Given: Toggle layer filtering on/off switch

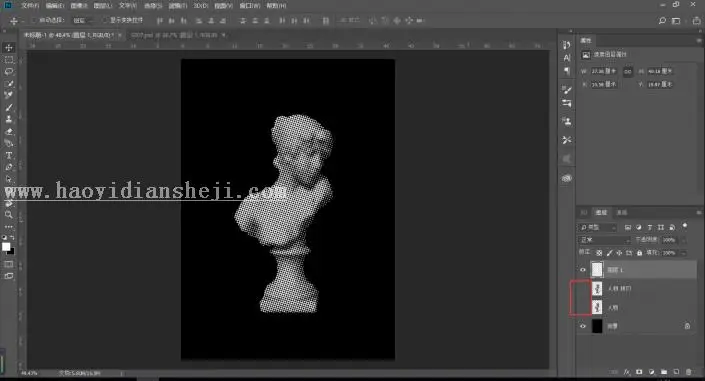Looking at the screenshot, I should (685, 225).
